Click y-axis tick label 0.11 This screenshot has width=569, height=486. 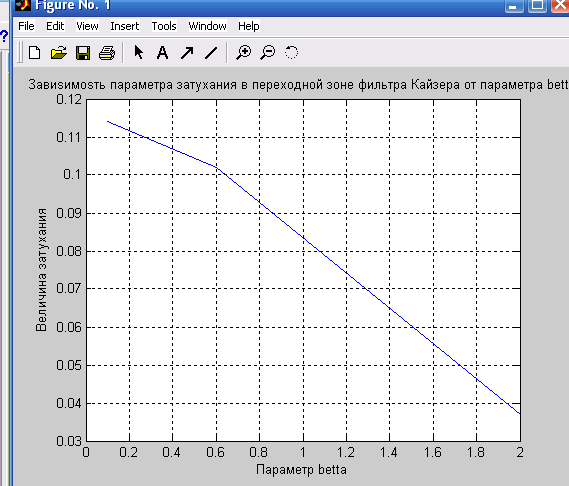pos(69,137)
